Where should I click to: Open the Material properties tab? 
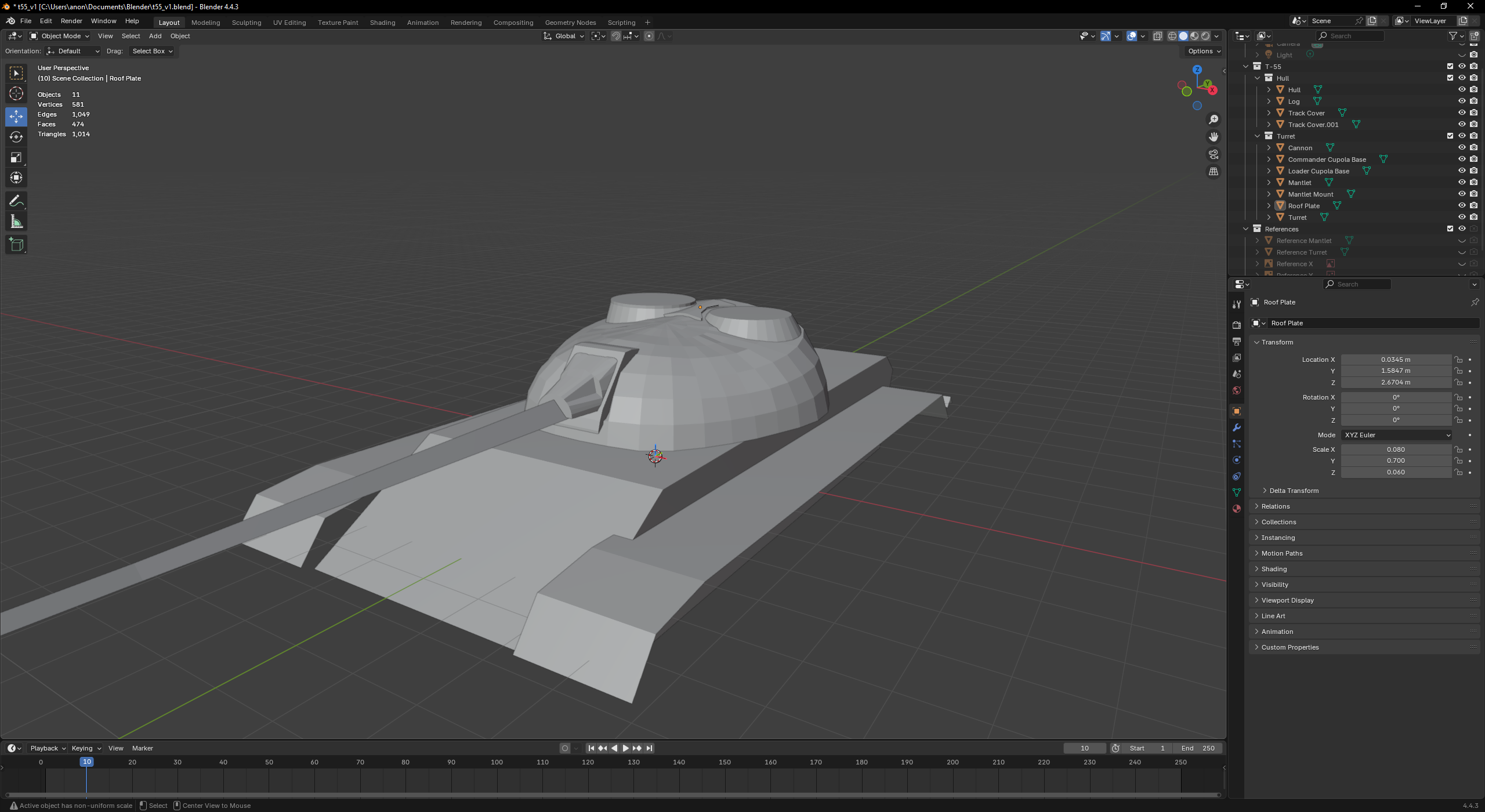click(x=1237, y=509)
